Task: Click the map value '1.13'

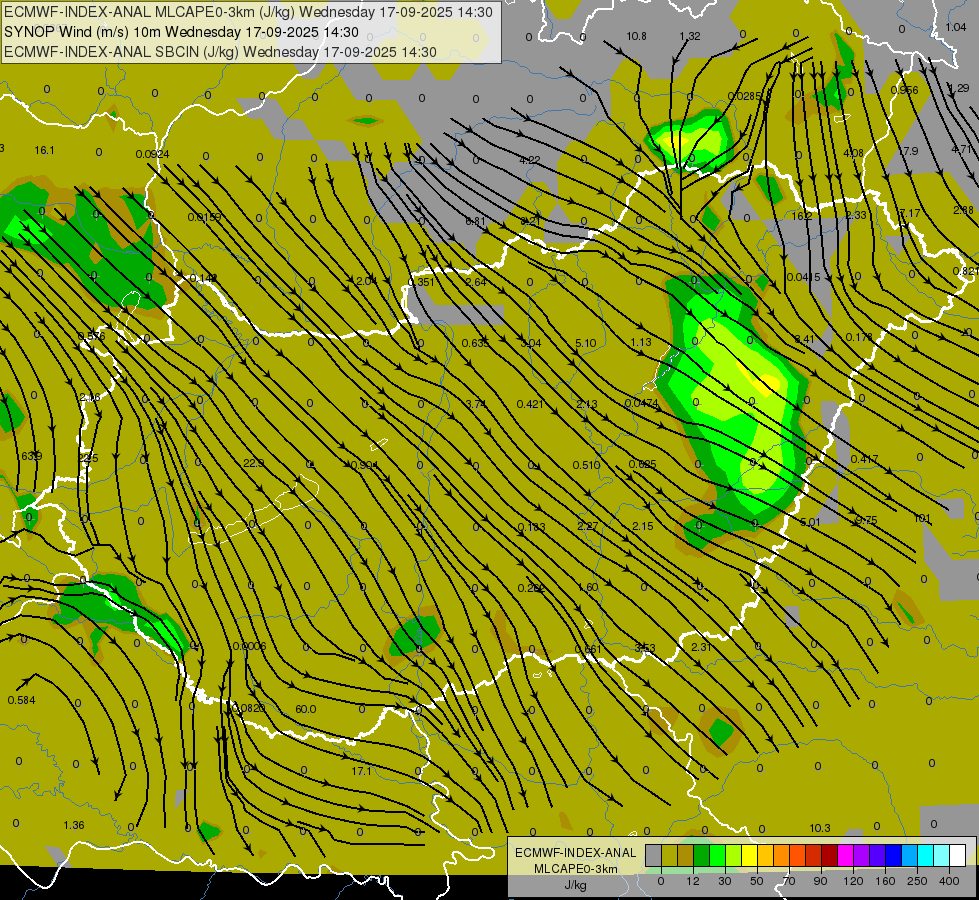Action: pyautogui.click(x=641, y=342)
